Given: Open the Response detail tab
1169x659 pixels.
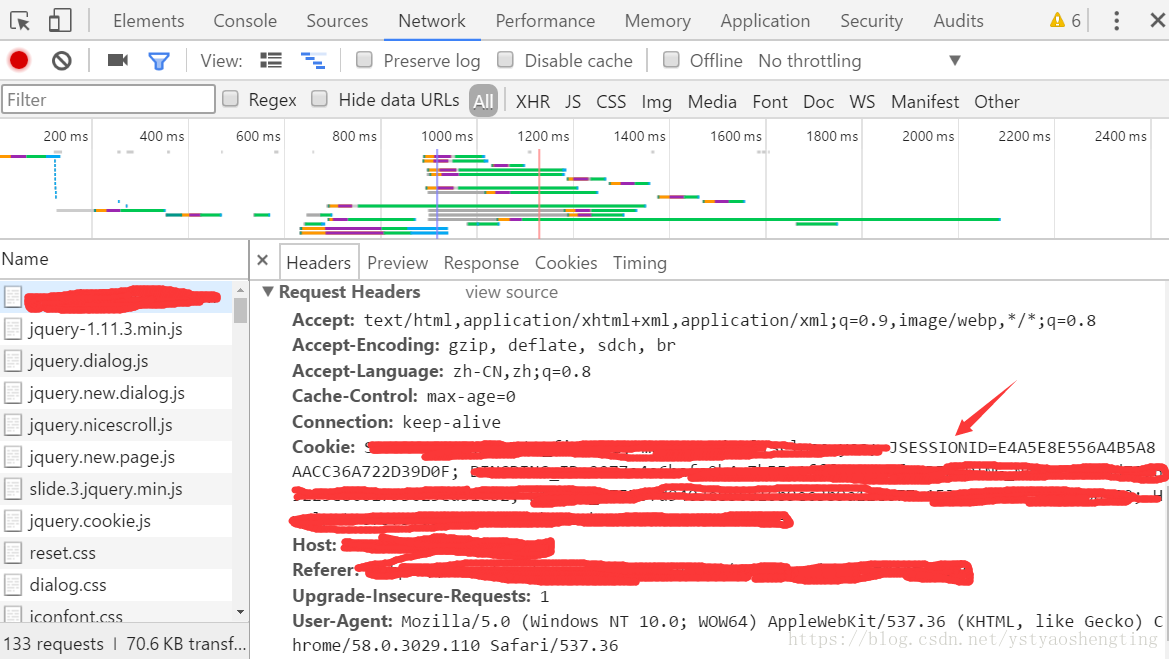Looking at the screenshot, I should coord(481,263).
